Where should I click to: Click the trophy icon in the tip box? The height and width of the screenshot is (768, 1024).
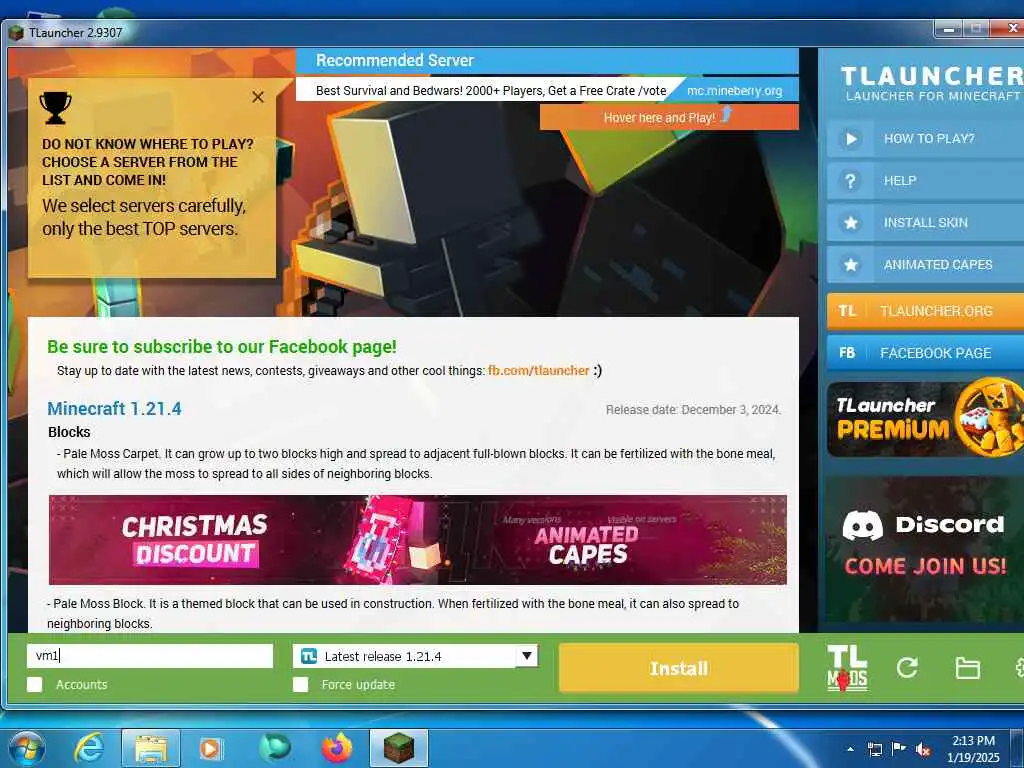click(x=56, y=108)
